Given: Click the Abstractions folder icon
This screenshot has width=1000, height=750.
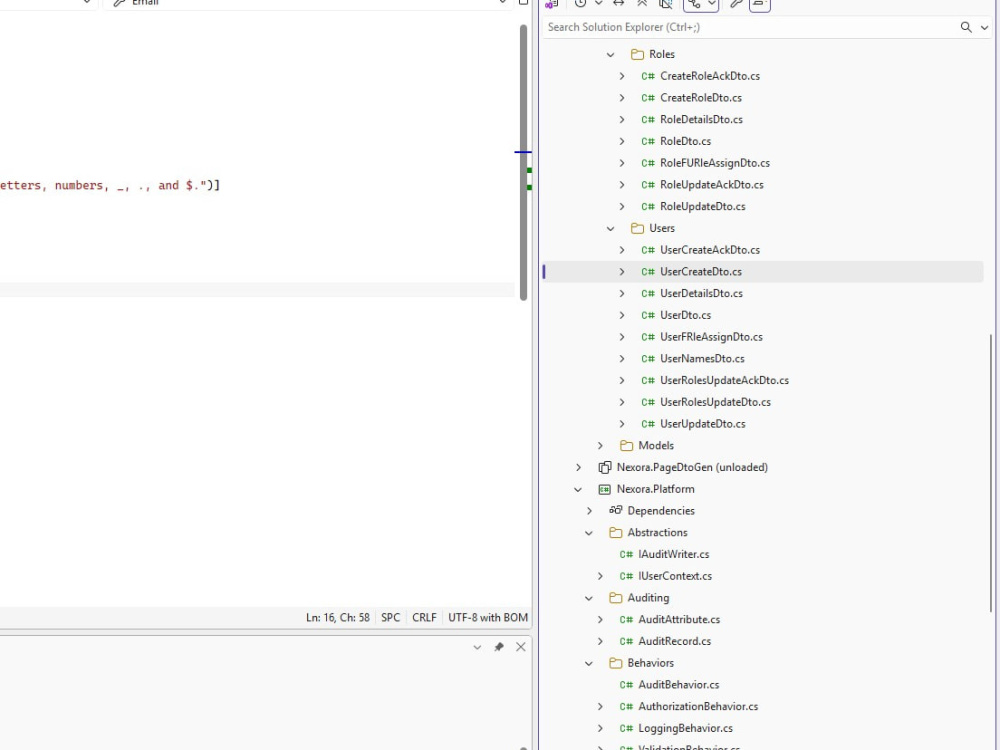Looking at the screenshot, I should pos(615,533).
